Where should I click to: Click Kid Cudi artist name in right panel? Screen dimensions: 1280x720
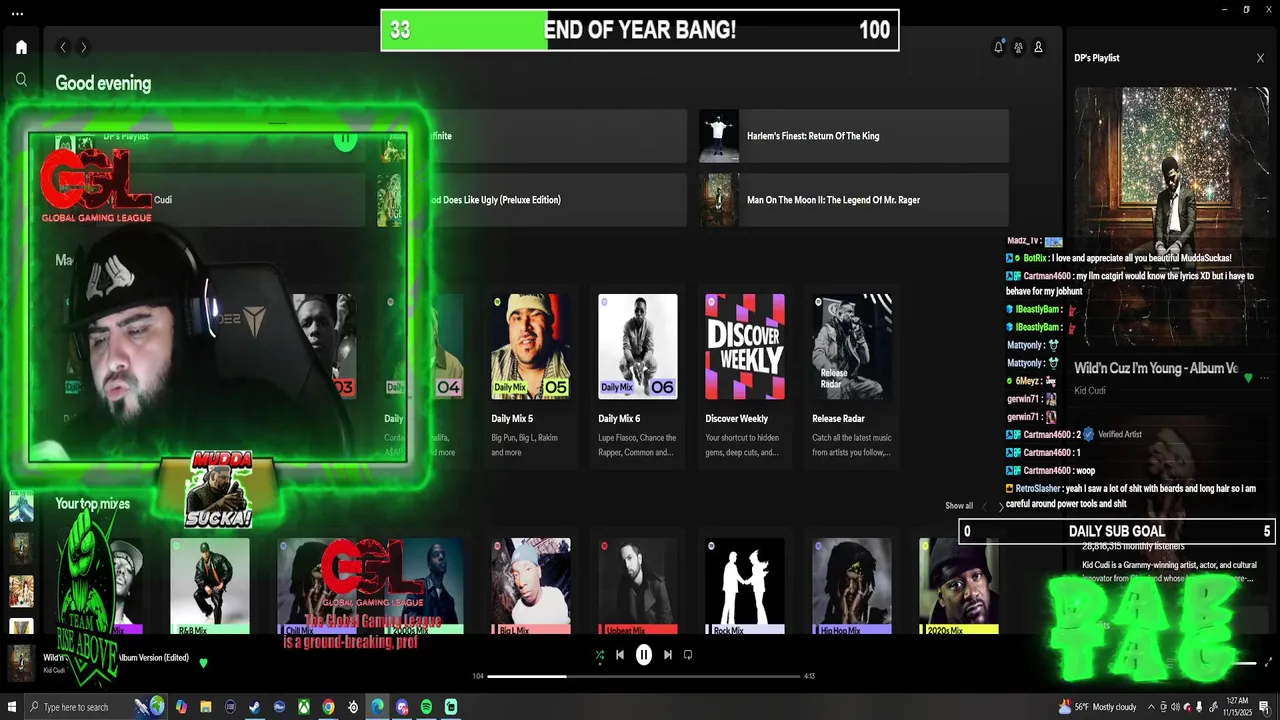tap(1090, 391)
